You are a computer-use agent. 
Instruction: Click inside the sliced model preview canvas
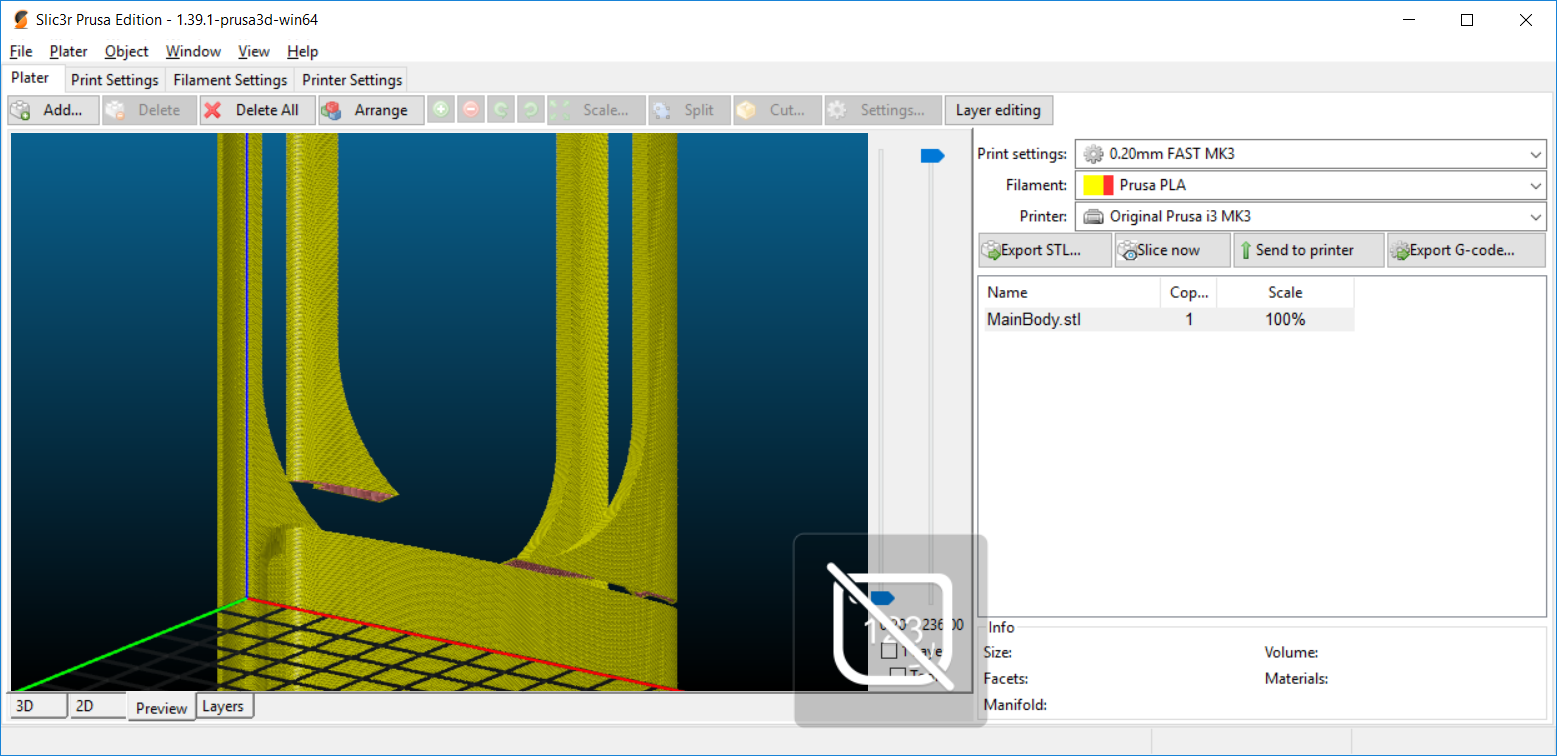tap(439, 411)
